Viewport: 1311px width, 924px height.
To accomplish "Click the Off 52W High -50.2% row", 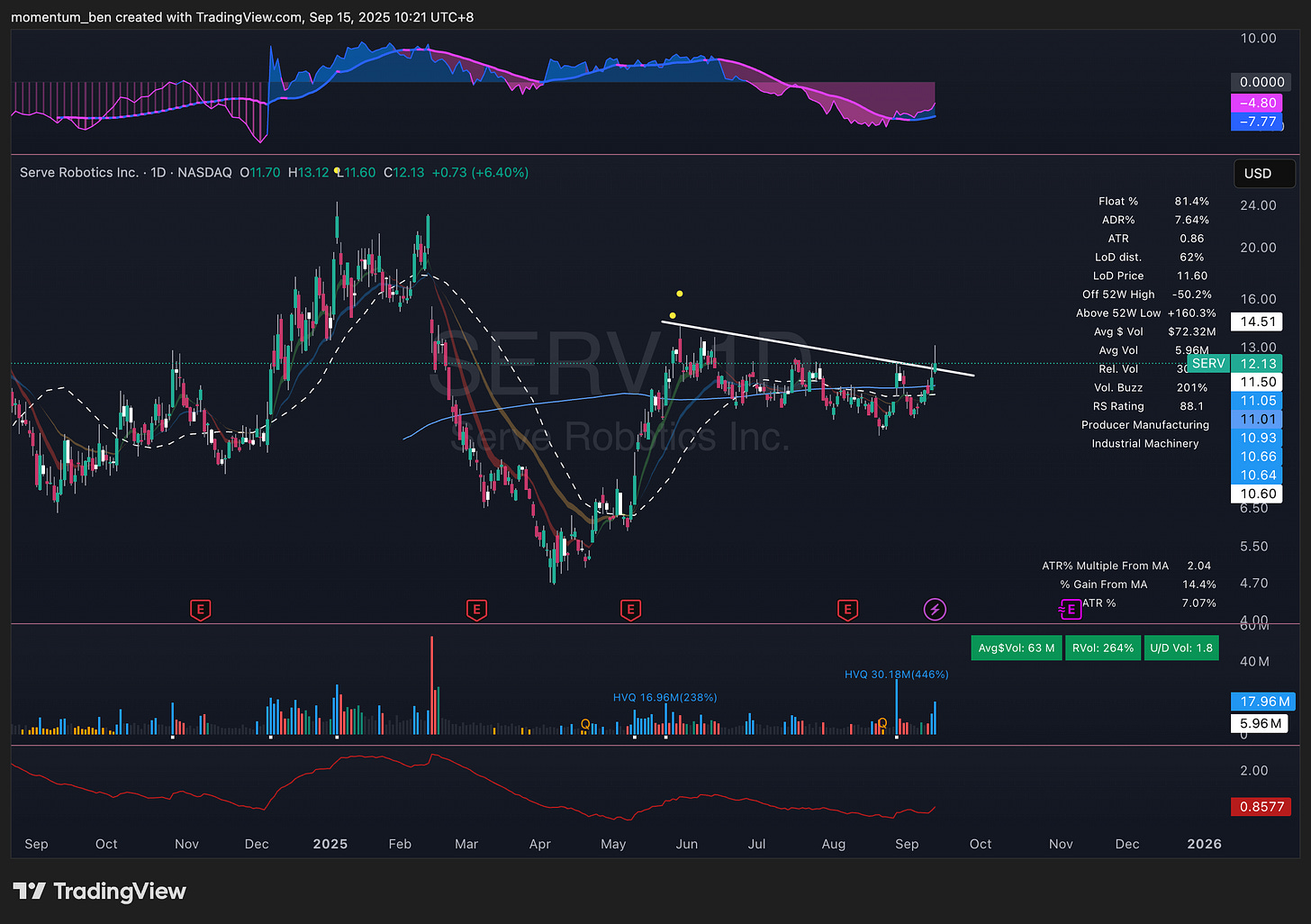I will (1147, 294).
